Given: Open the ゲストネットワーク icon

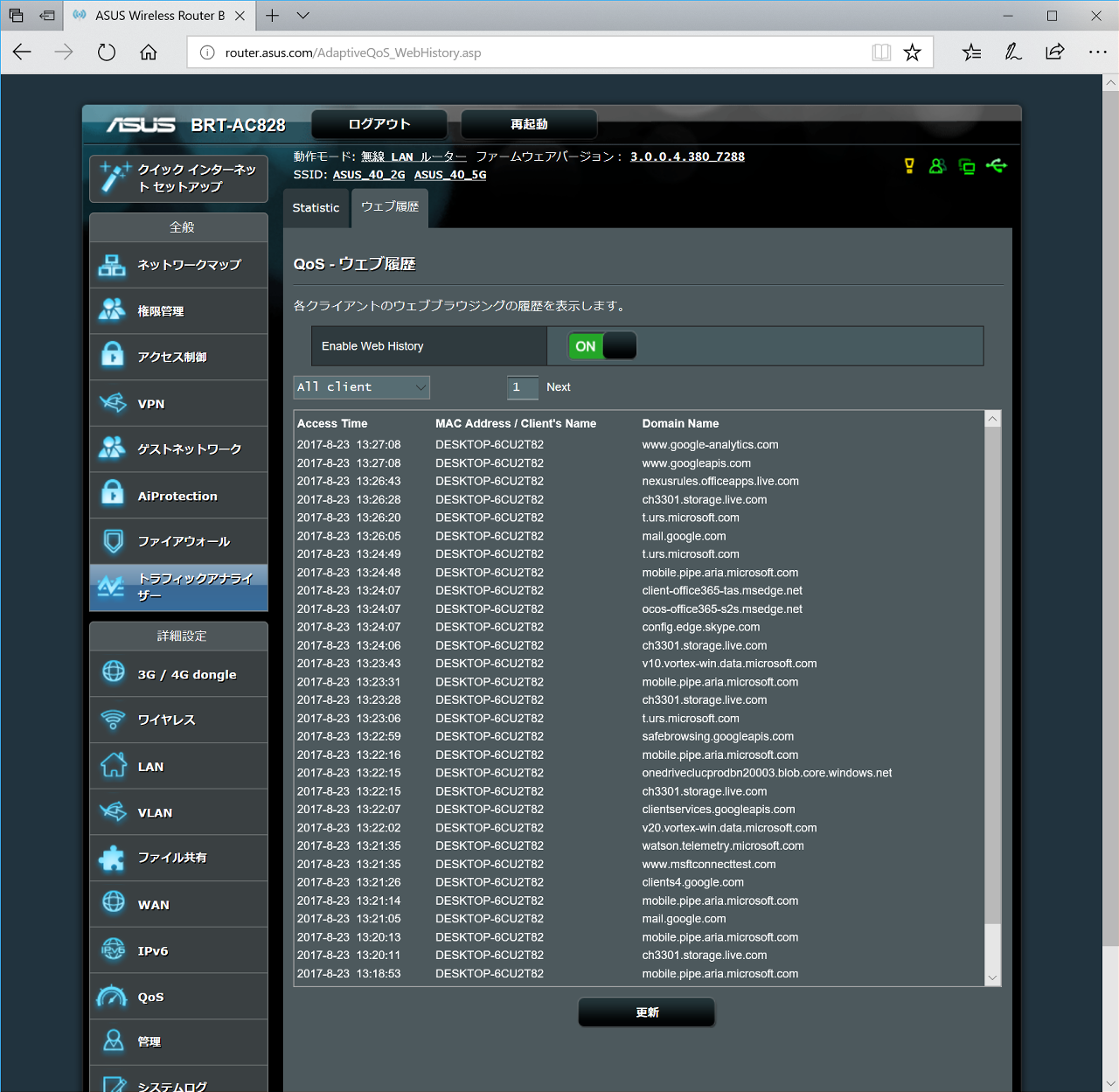Looking at the screenshot, I should coord(112,449).
